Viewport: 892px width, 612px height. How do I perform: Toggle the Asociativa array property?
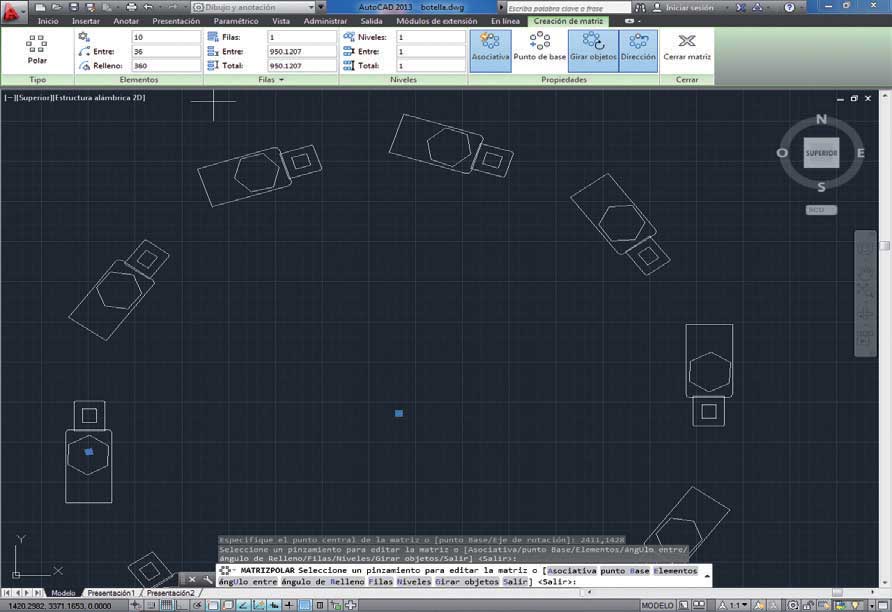coord(490,47)
